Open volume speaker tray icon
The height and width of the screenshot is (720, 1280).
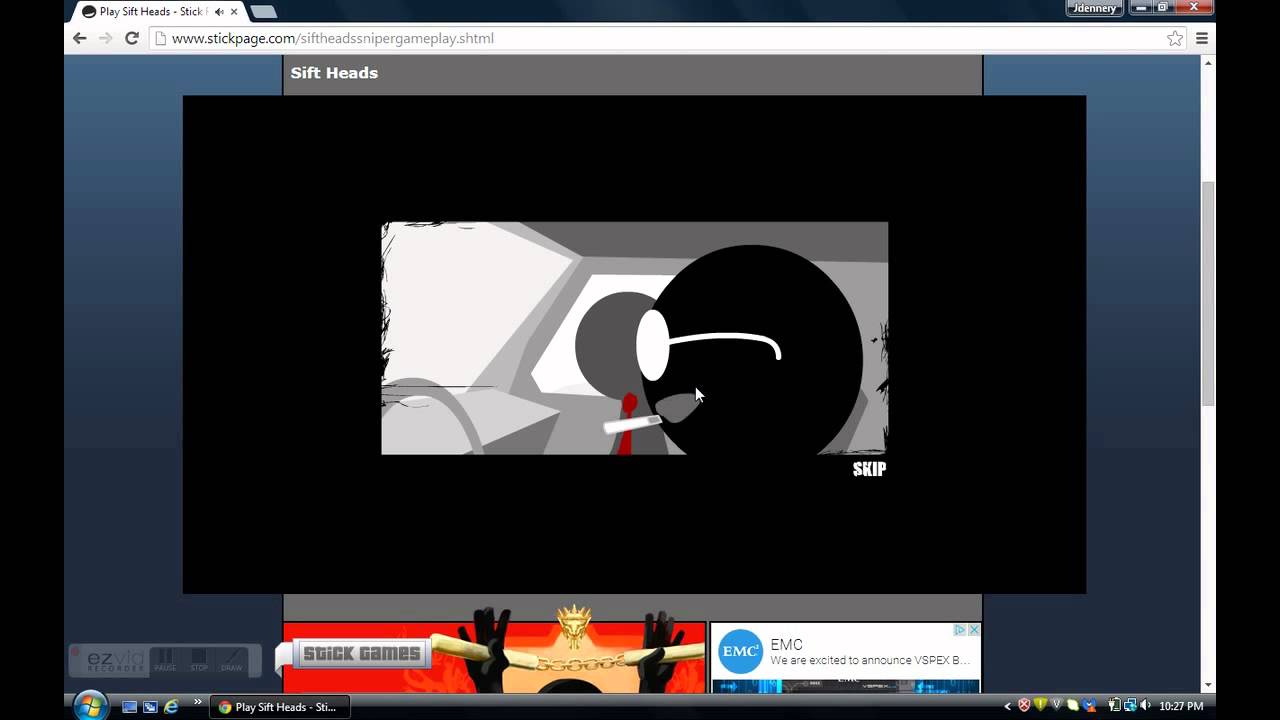click(1146, 706)
